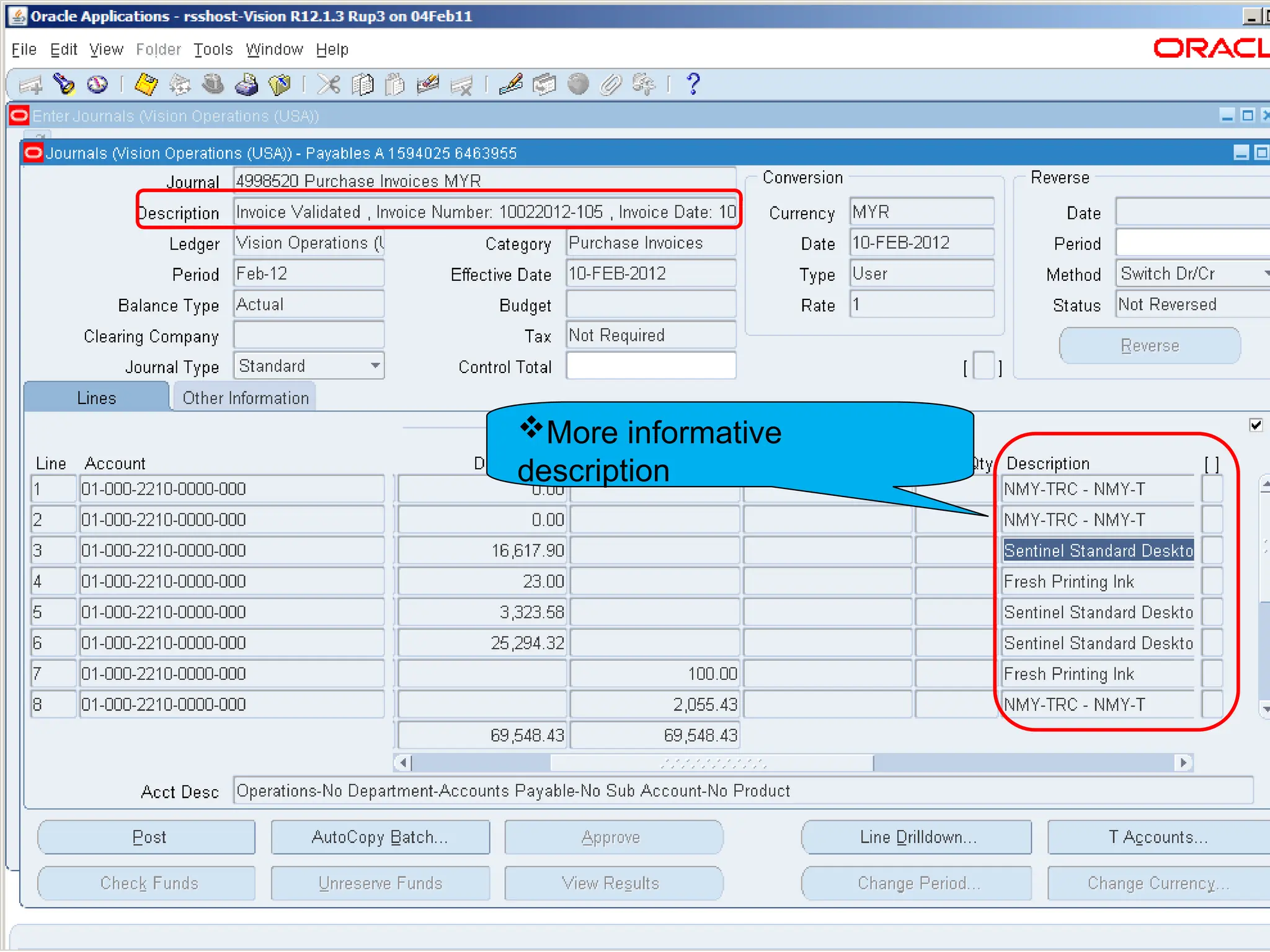This screenshot has width=1270, height=952.
Task: Switch to the Other Information tab
Action: point(246,398)
